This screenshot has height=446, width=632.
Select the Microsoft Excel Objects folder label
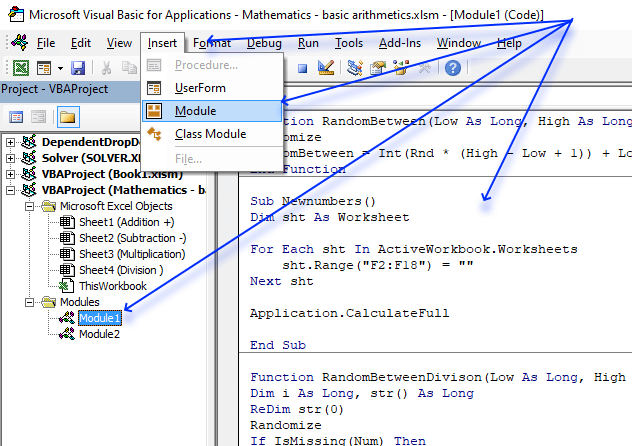(x=116, y=206)
